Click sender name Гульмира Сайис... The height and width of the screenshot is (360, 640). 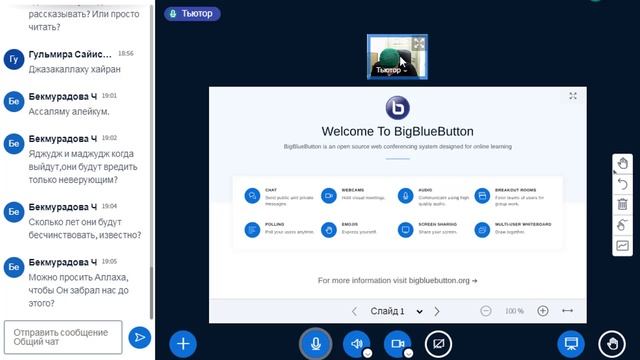[70, 54]
